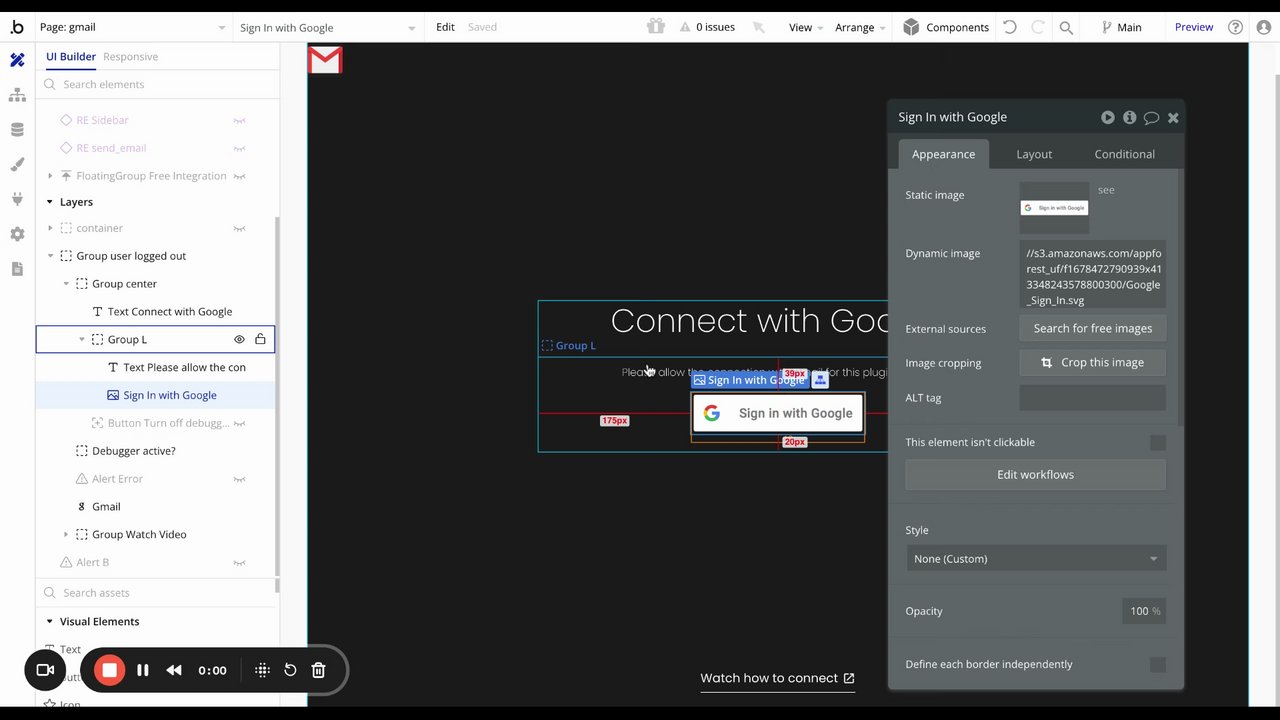This screenshot has width=1280, height=720.
Task: Click the info icon in property editor header
Action: click(1129, 117)
